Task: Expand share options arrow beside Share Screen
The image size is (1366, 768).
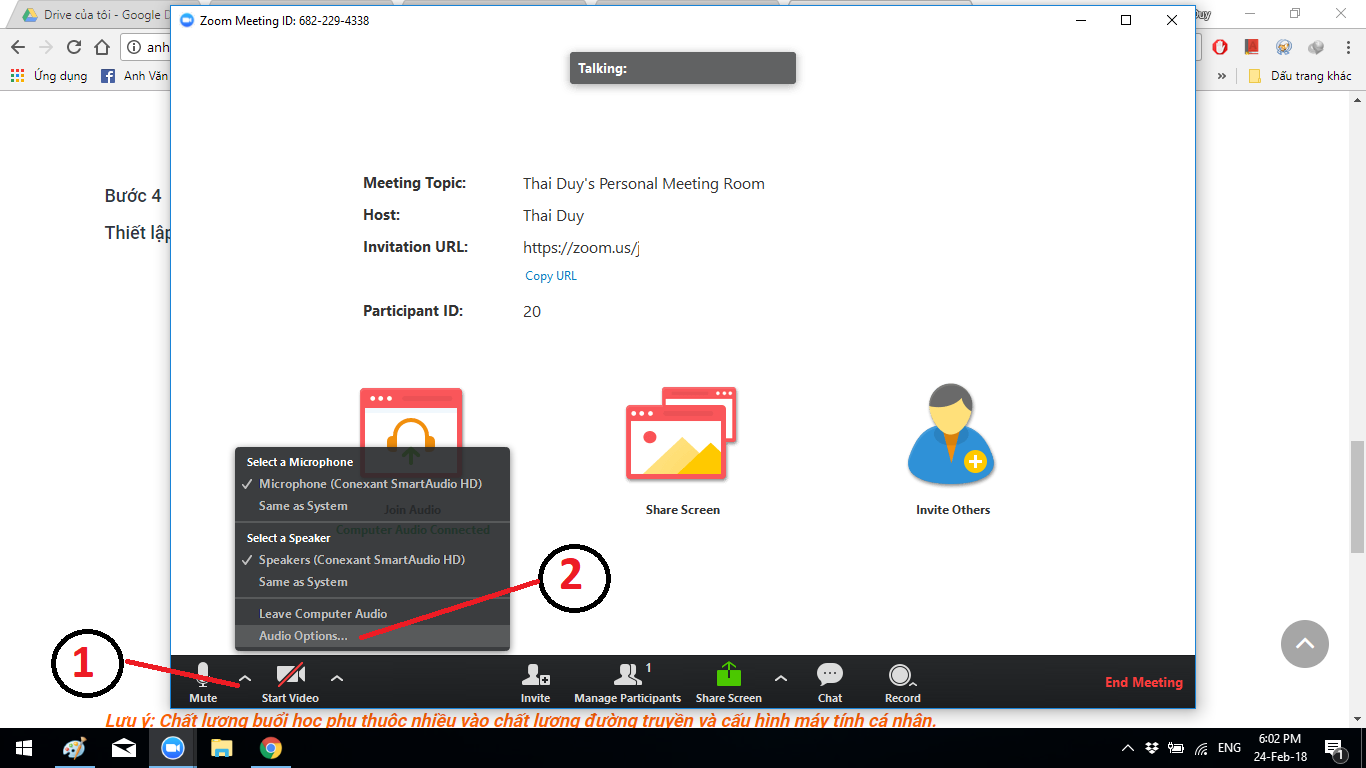Action: coord(781,677)
